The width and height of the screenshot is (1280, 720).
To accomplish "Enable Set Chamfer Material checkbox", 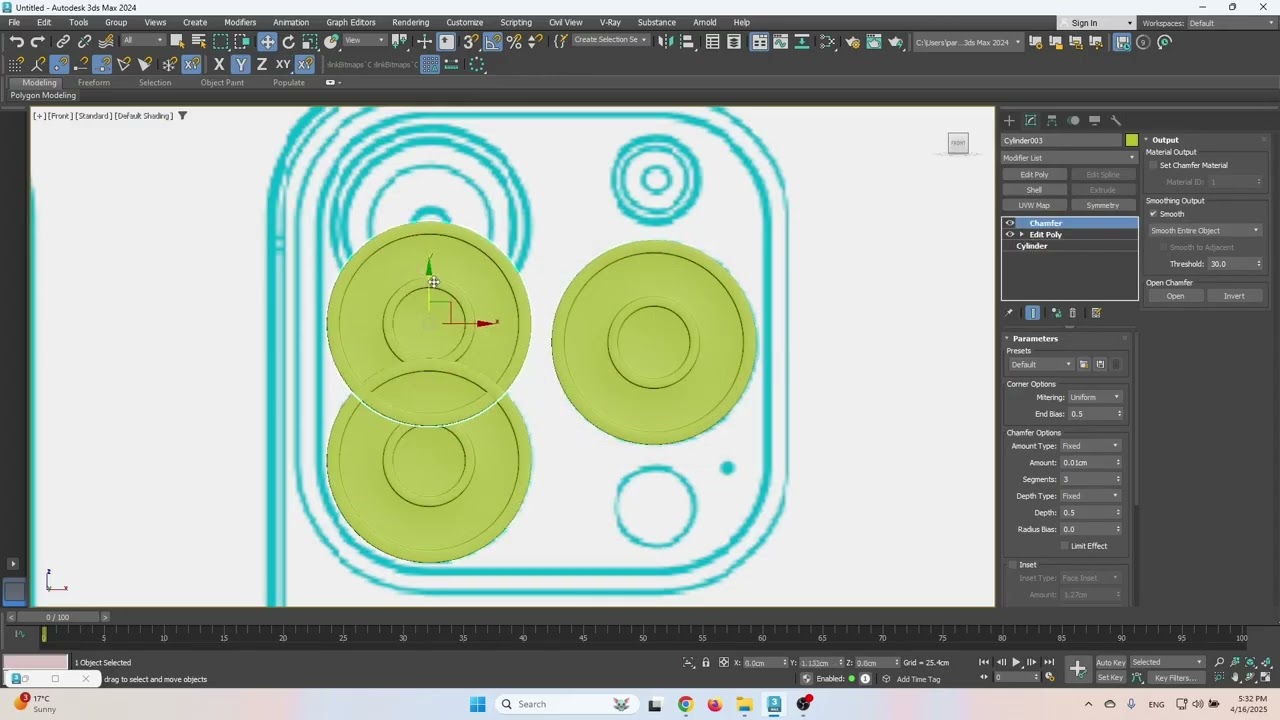I will tap(1153, 165).
